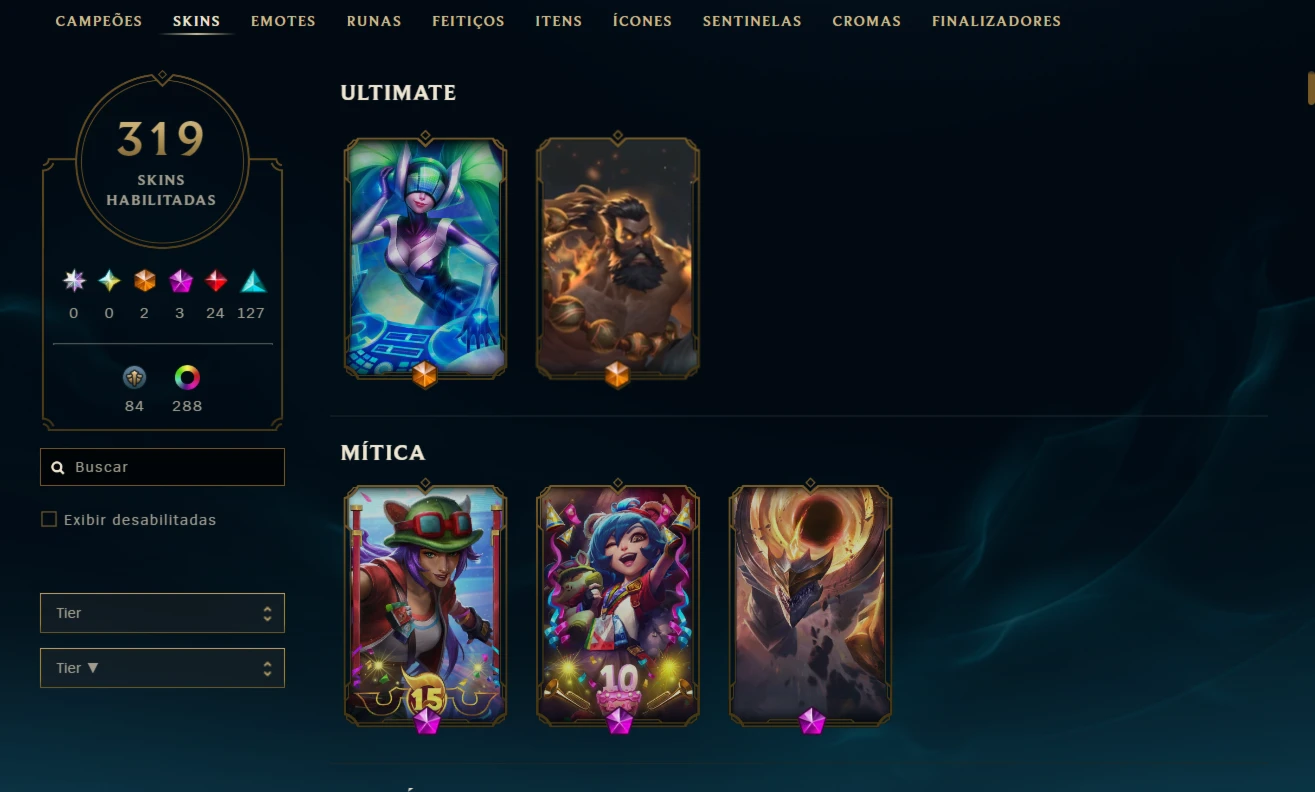Switch to the Campeões tab
The image size is (1315, 792).
click(x=99, y=21)
